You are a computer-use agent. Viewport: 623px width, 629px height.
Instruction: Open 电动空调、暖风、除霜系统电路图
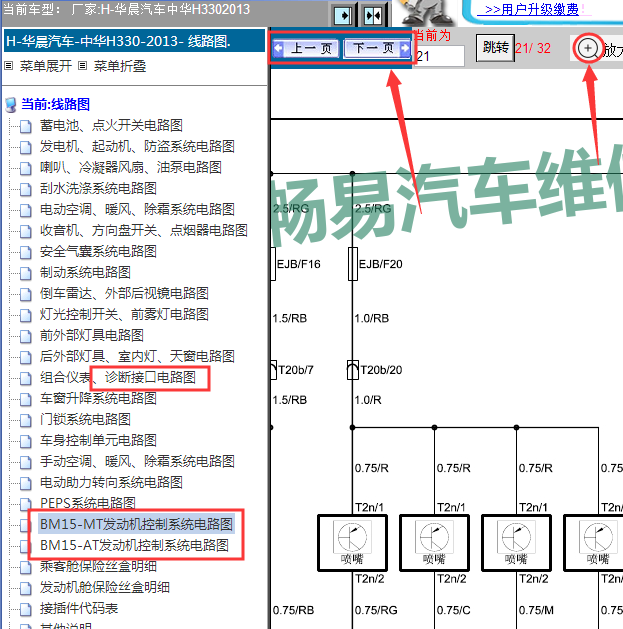(137, 209)
